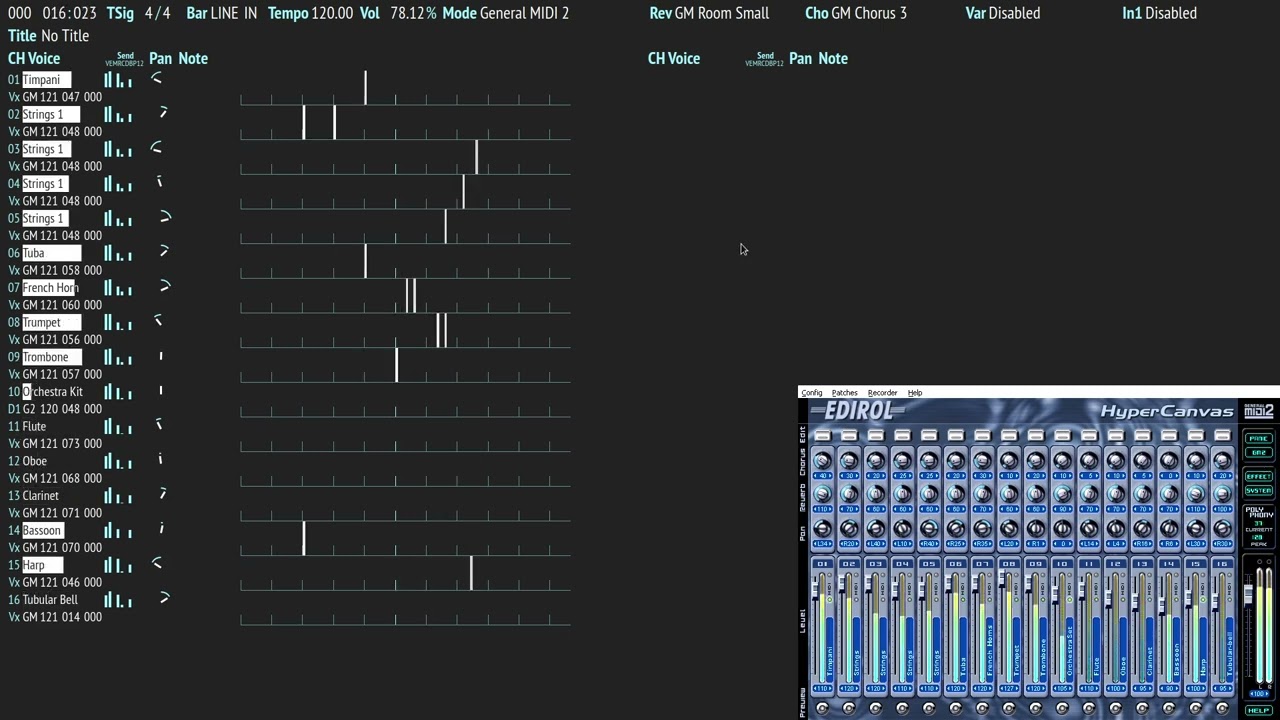Click the channel 01 chorus value box showing 40
This screenshot has height=720, width=1280.
tap(823, 476)
